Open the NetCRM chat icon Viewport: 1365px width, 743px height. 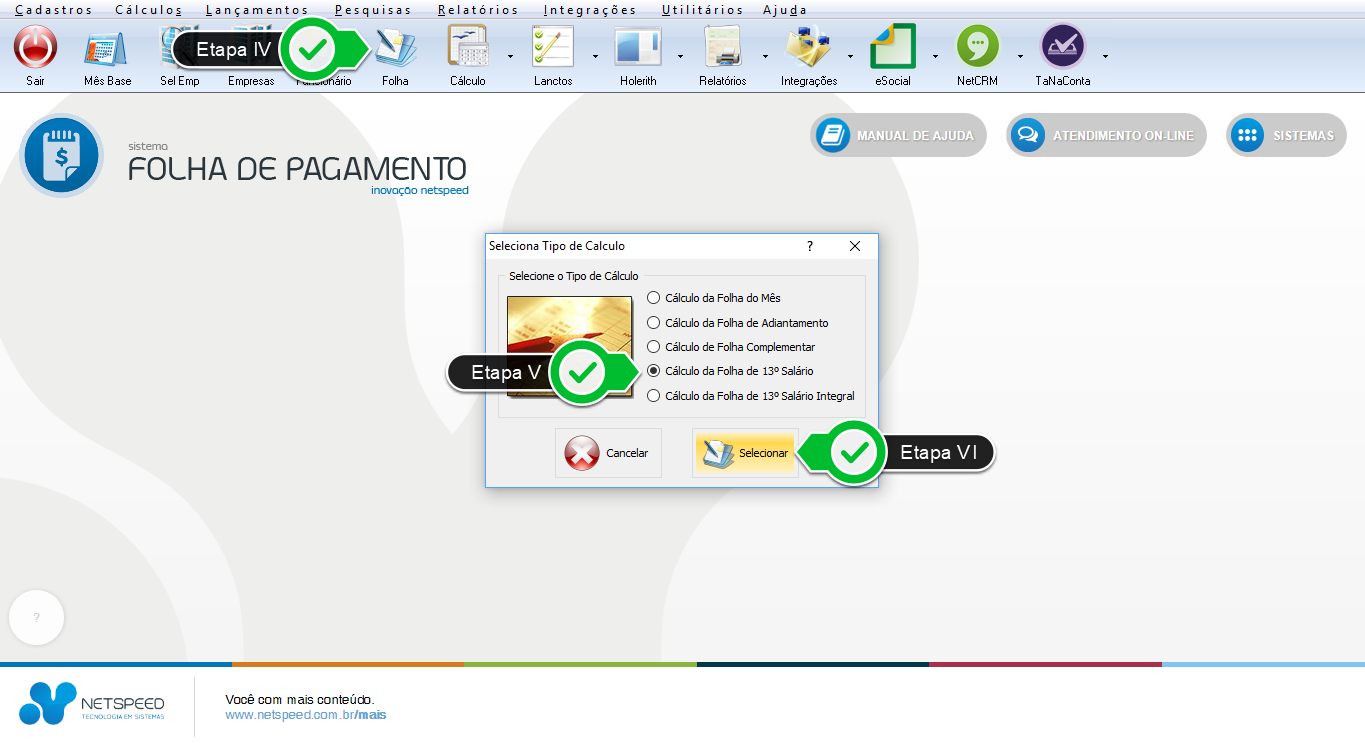[978, 47]
